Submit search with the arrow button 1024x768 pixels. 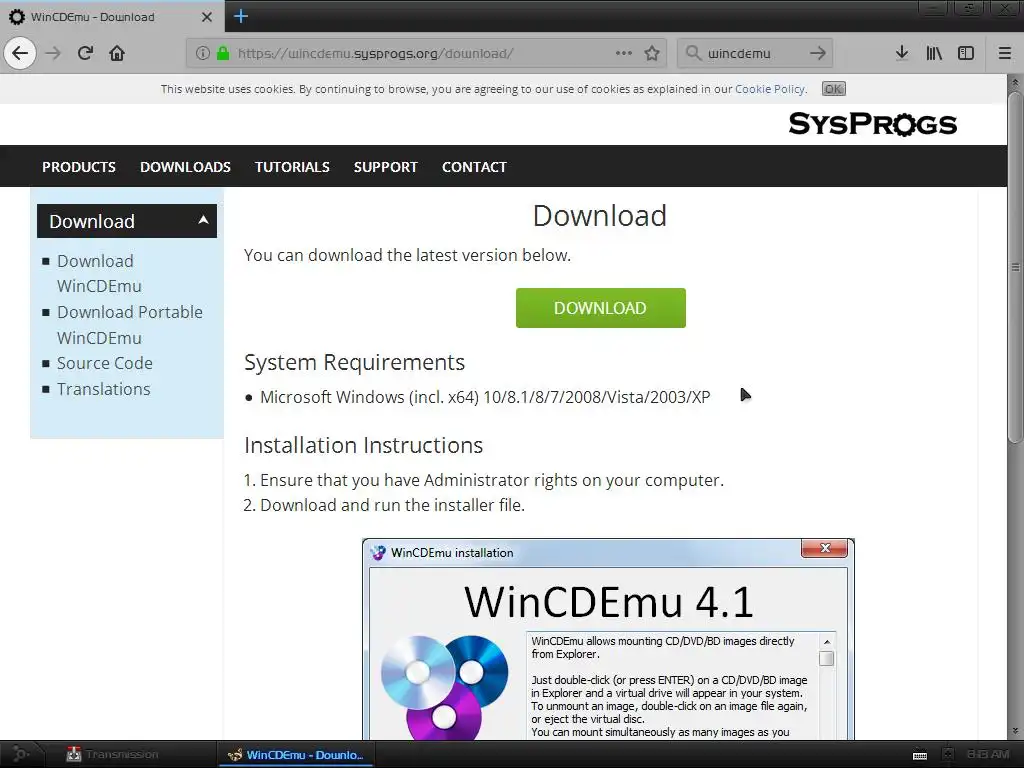pos(818,53)
